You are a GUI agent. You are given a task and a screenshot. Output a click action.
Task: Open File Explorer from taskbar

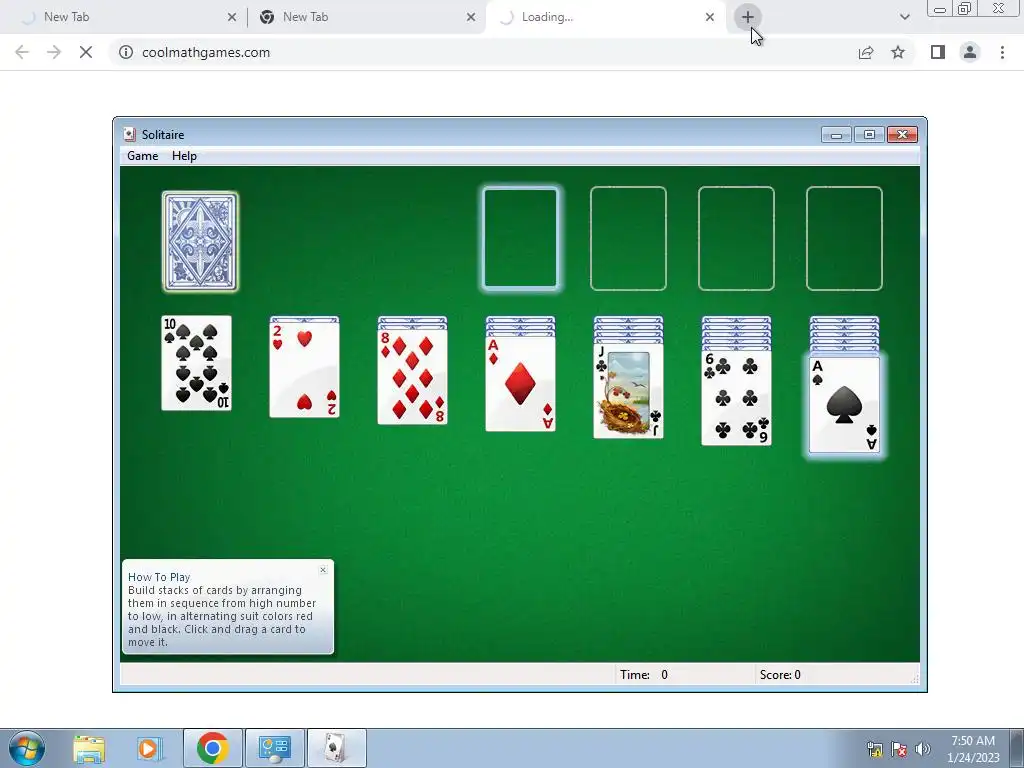click(x=89, y=748)
